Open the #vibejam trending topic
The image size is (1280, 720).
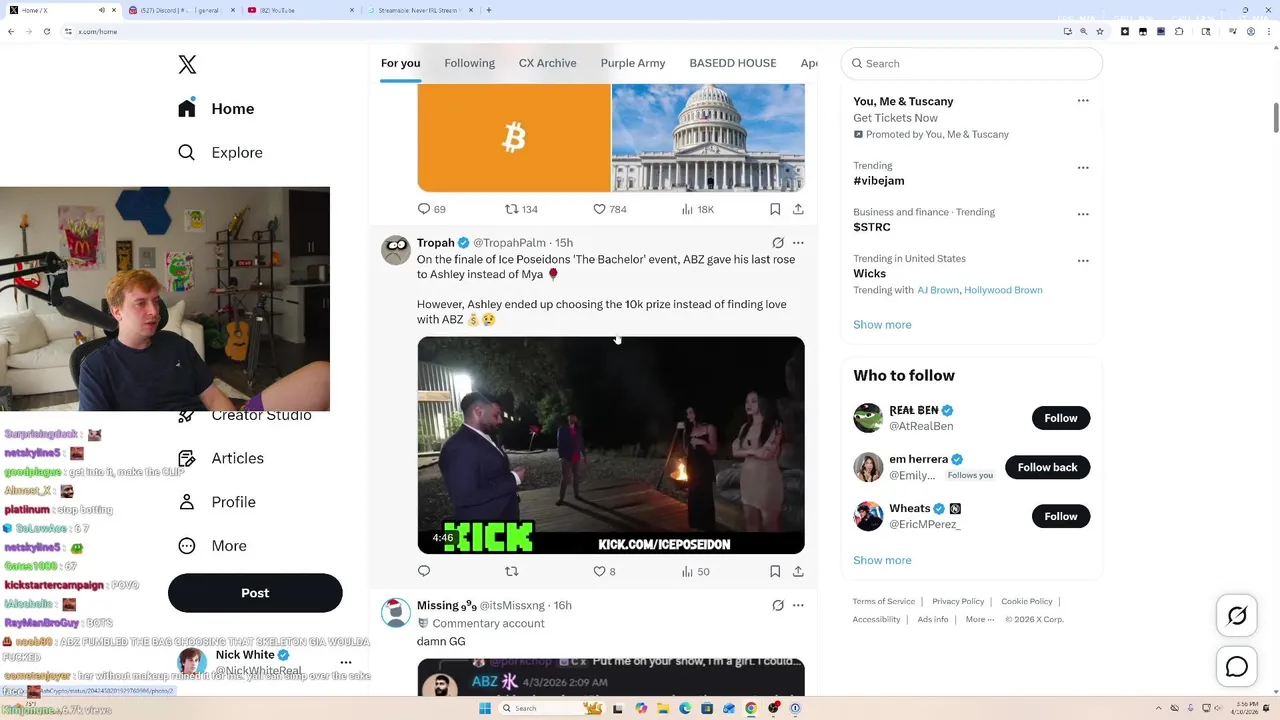pyautogui.click(x=879, y=181)
